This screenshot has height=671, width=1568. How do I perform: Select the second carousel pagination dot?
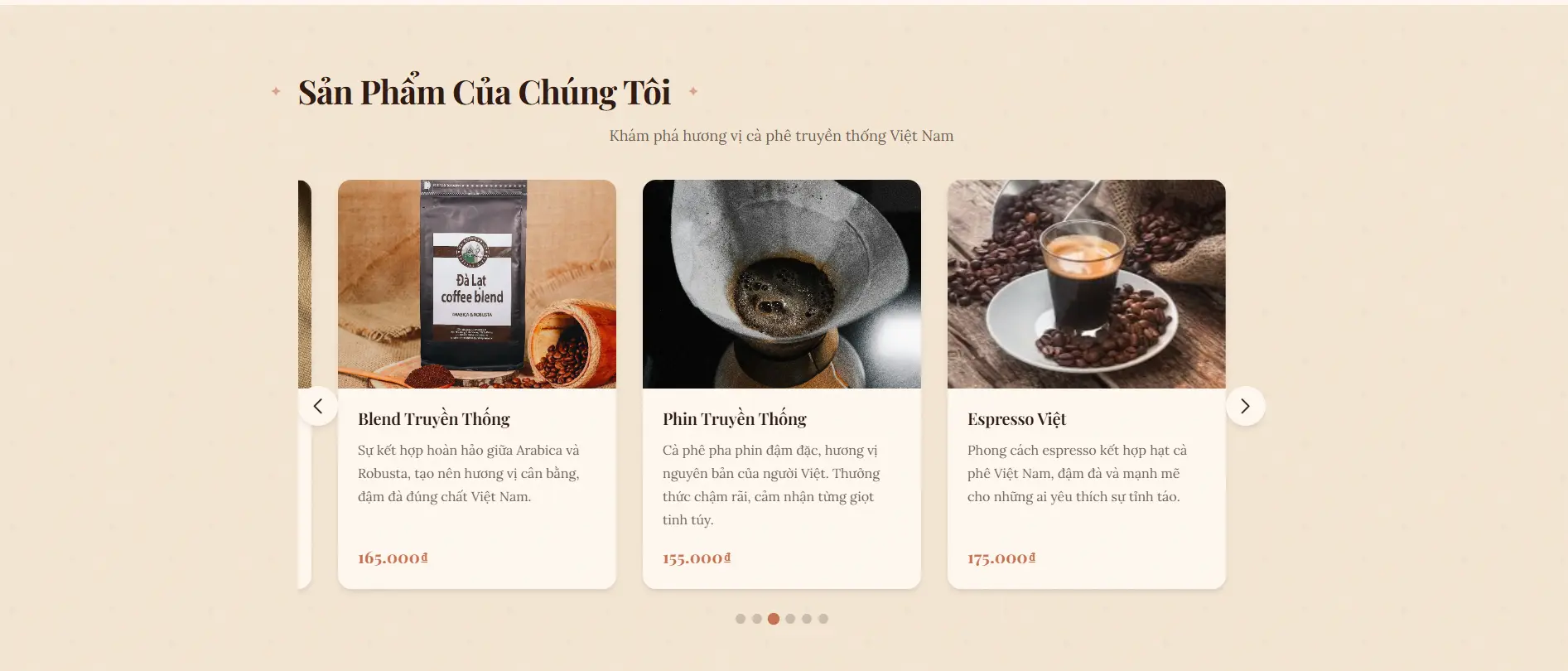[757, 619]
